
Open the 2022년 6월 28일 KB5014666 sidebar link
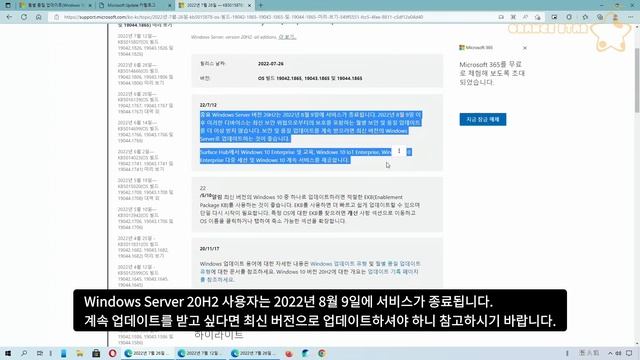point(145,74)
